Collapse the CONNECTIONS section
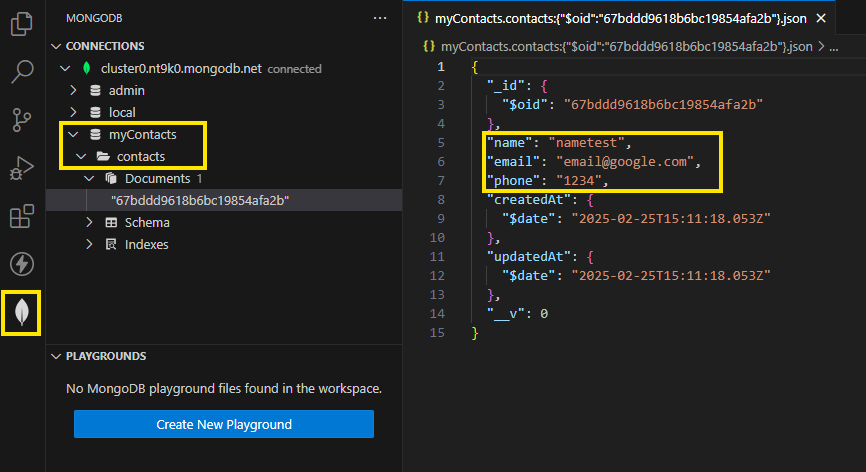866x472 pixels. pyautogui.click(x=56, y=46)
